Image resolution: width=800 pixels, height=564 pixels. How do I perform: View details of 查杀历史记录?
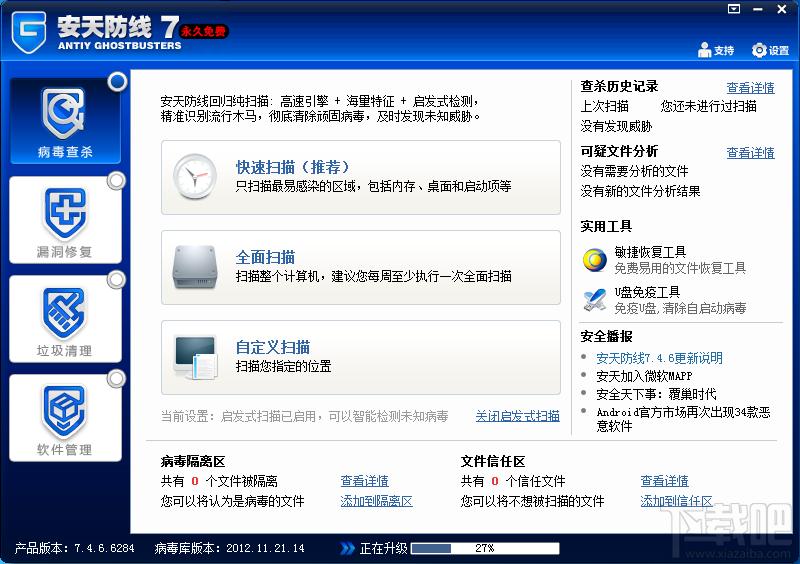pyautogui.click(x=751, y=88)
